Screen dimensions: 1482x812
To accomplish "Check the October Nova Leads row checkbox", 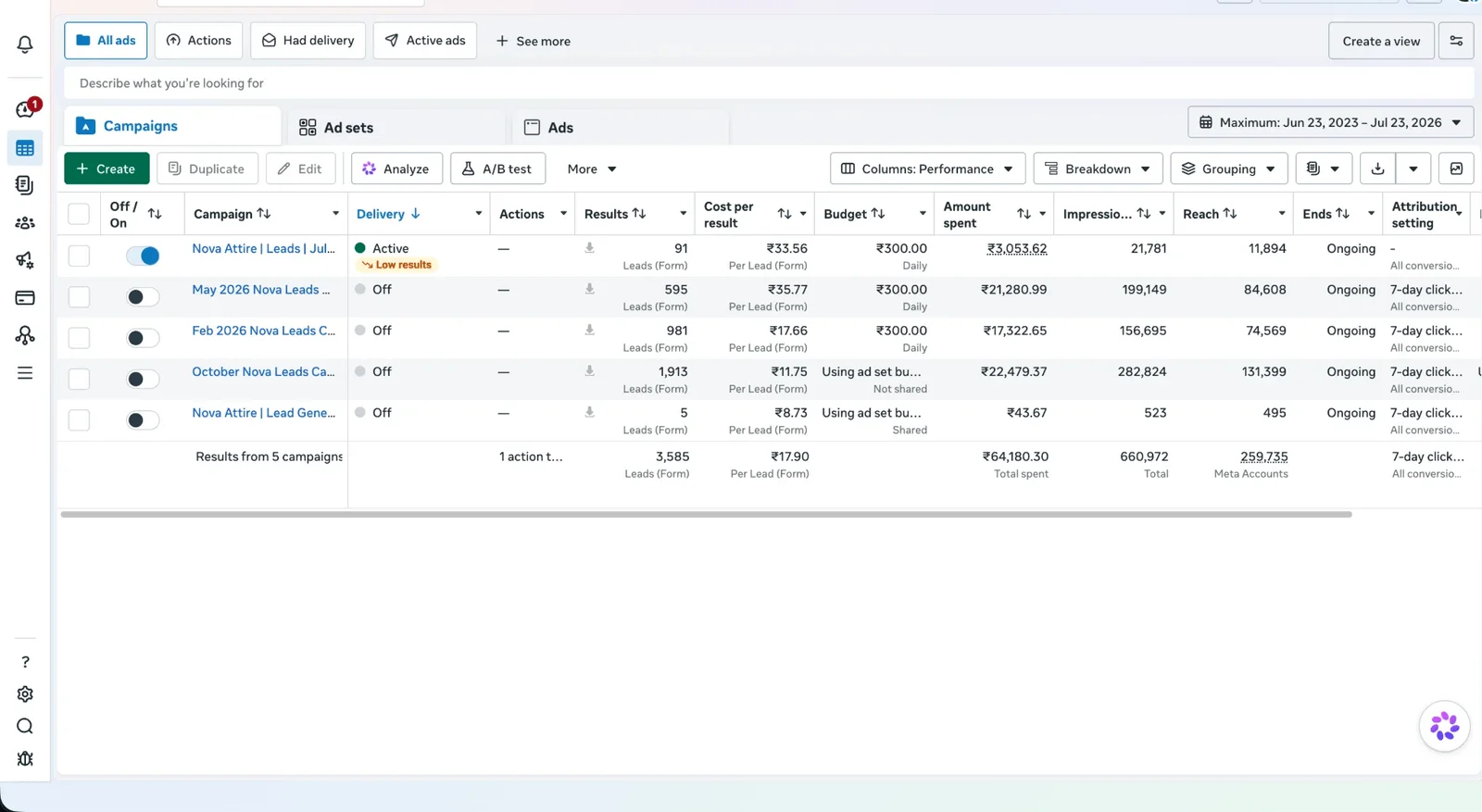I will [79, 379].
